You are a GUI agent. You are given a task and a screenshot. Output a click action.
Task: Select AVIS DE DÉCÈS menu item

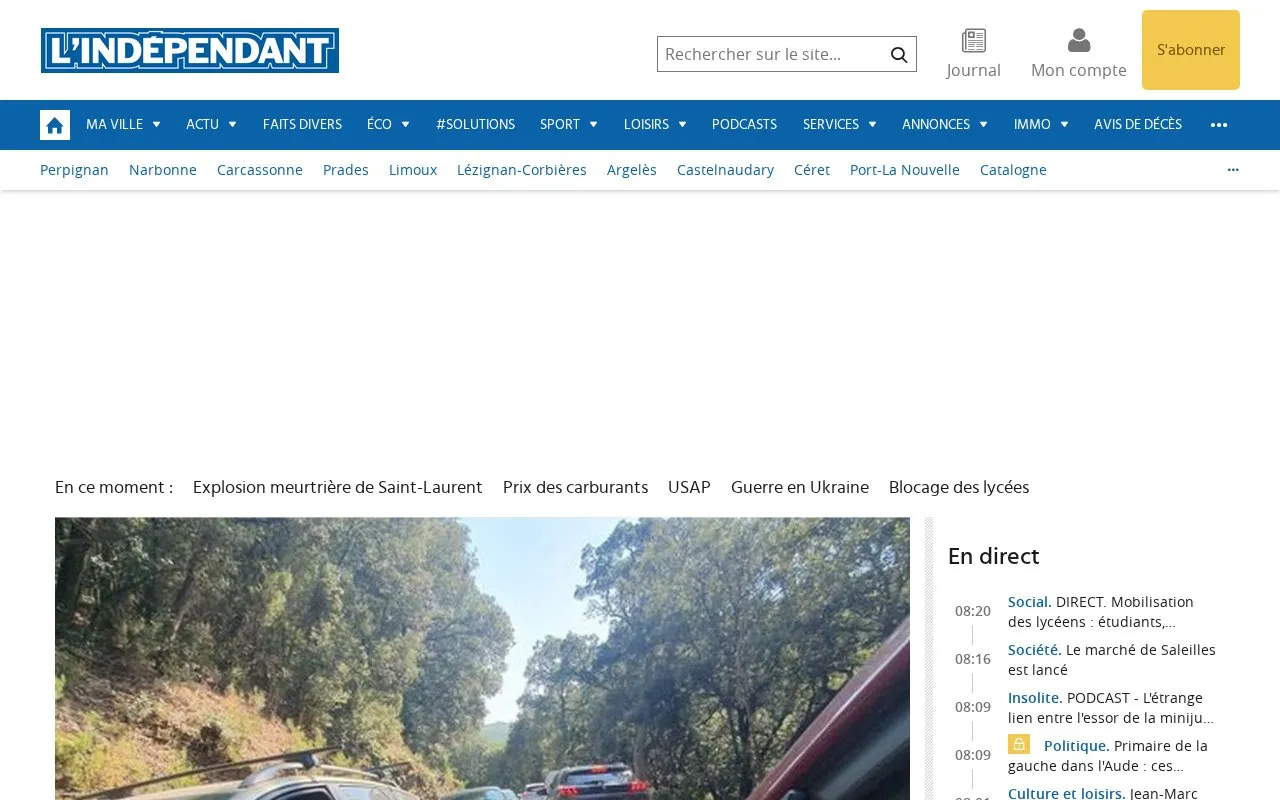[x=1138, y=125]
